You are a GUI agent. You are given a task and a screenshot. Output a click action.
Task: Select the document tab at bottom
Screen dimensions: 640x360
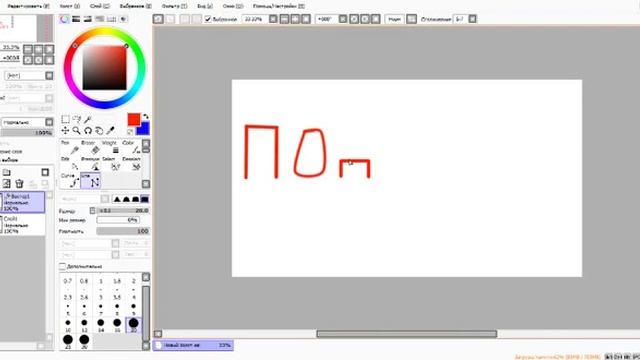point(193,345)
